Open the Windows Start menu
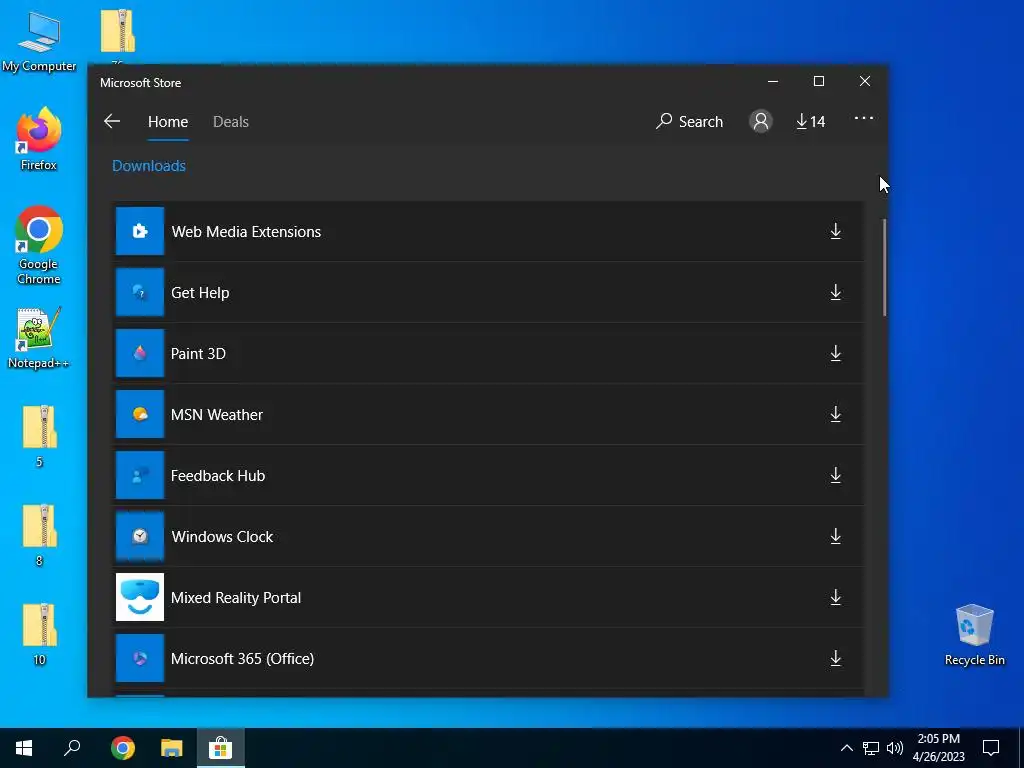Image resolution: width=1024 pixels, height=768 pixels. [x=24, y=748]
